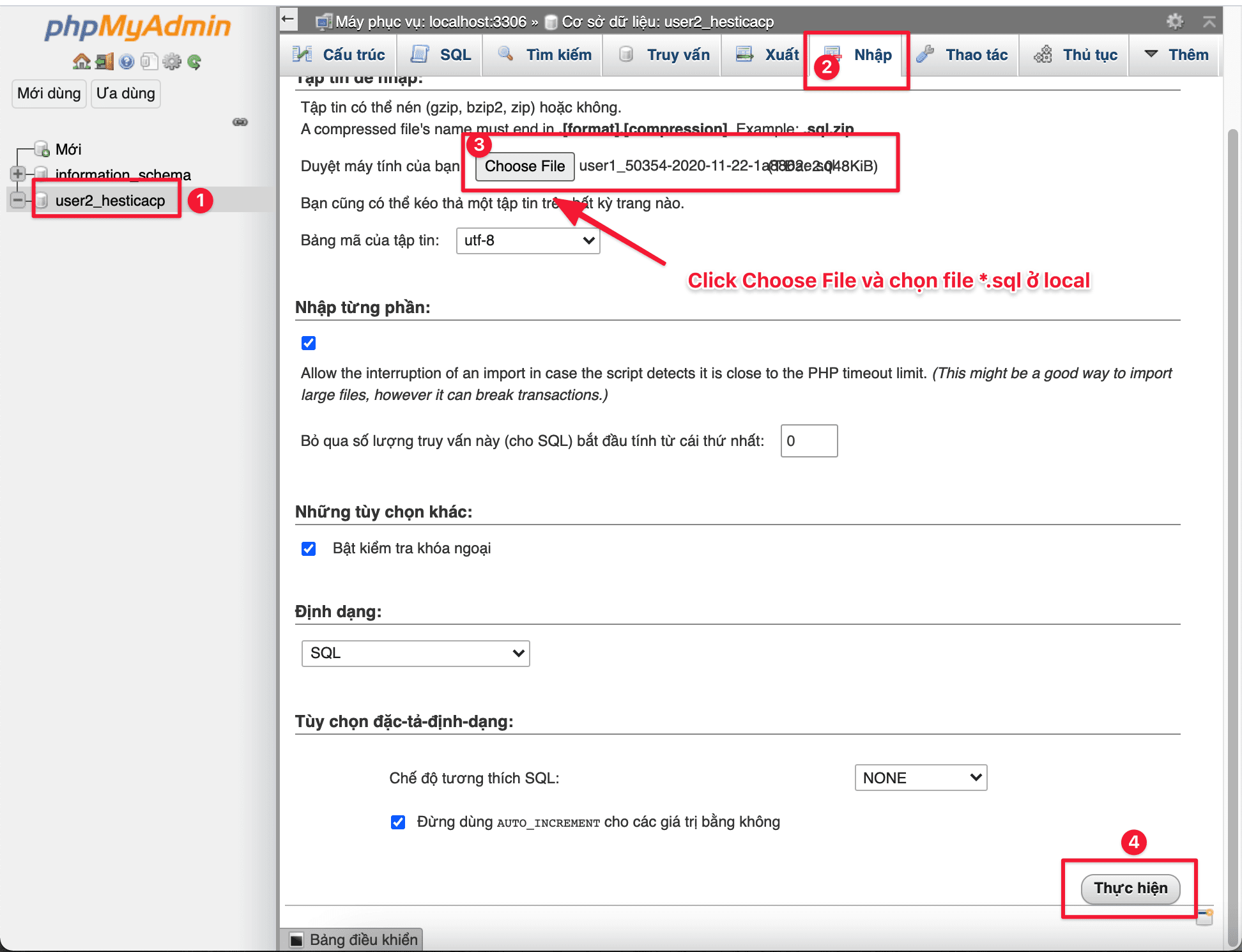This screenshot has height=952, width=1242.
Task: Toggle the AUTO_INCREMENT zero values checkbox
Action: coord(398,822)
